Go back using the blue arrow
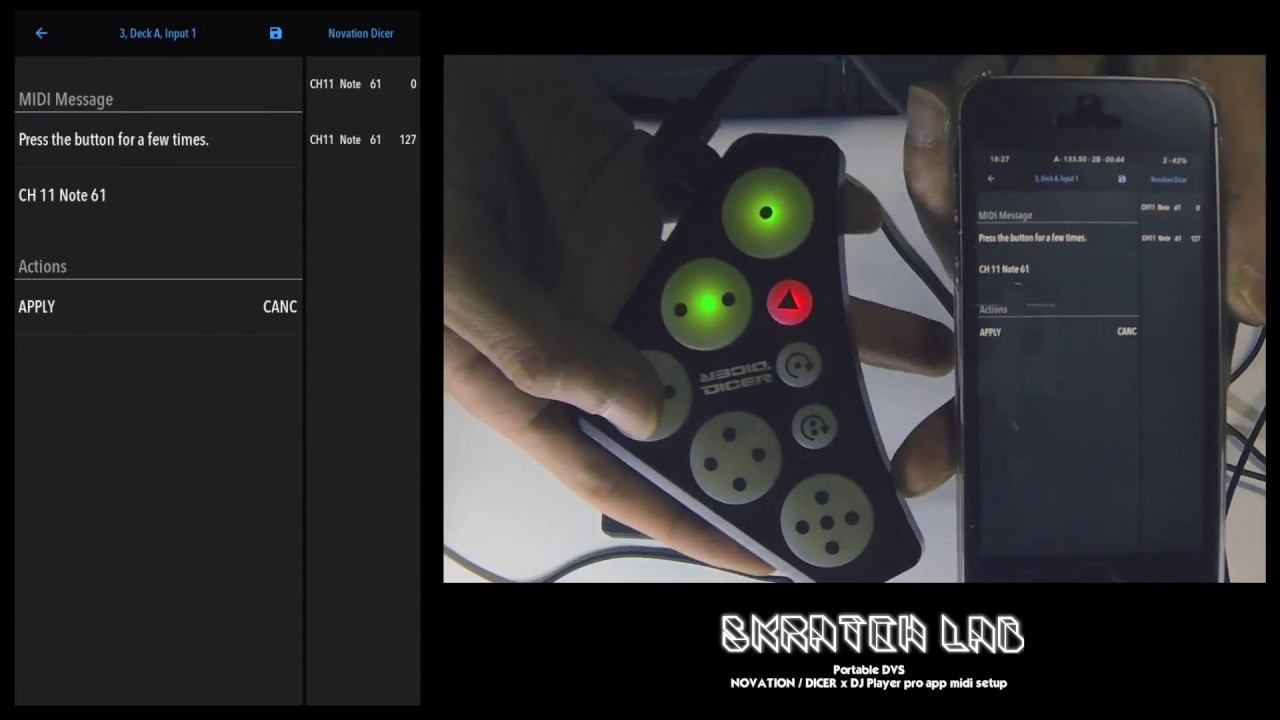 click(41, 33)
